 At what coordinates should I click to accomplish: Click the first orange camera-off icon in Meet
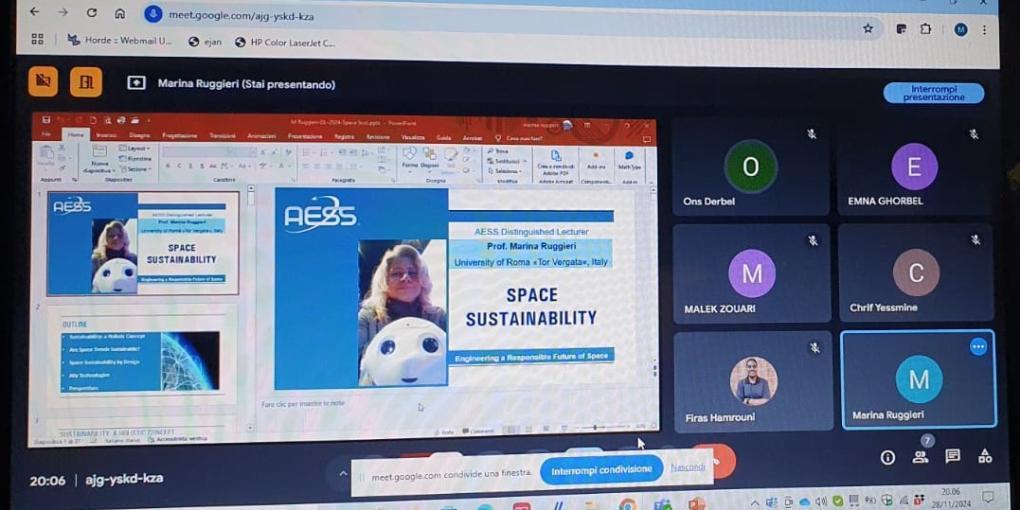43,81
